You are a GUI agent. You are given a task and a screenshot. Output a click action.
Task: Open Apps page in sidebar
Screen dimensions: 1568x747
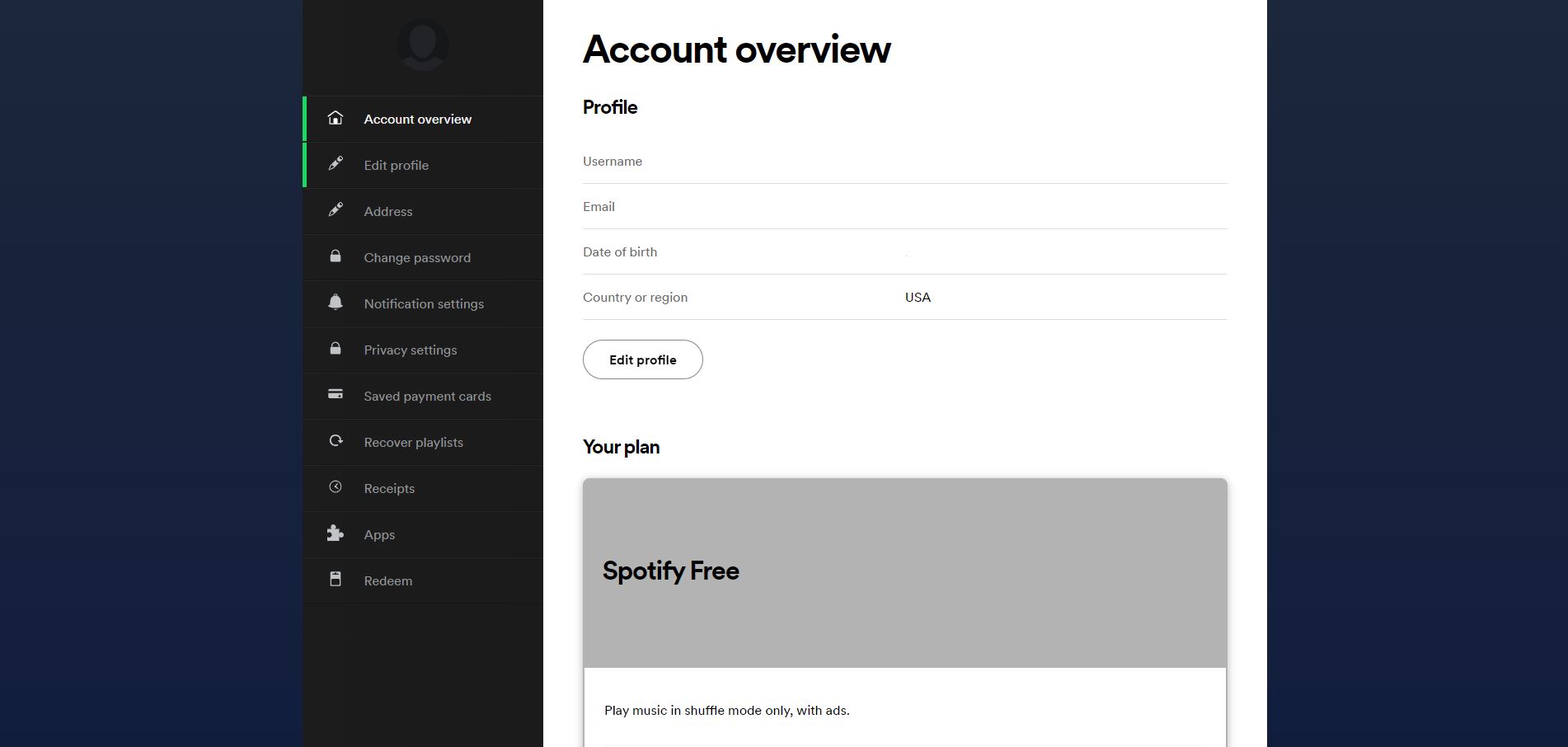pos(423,534)
